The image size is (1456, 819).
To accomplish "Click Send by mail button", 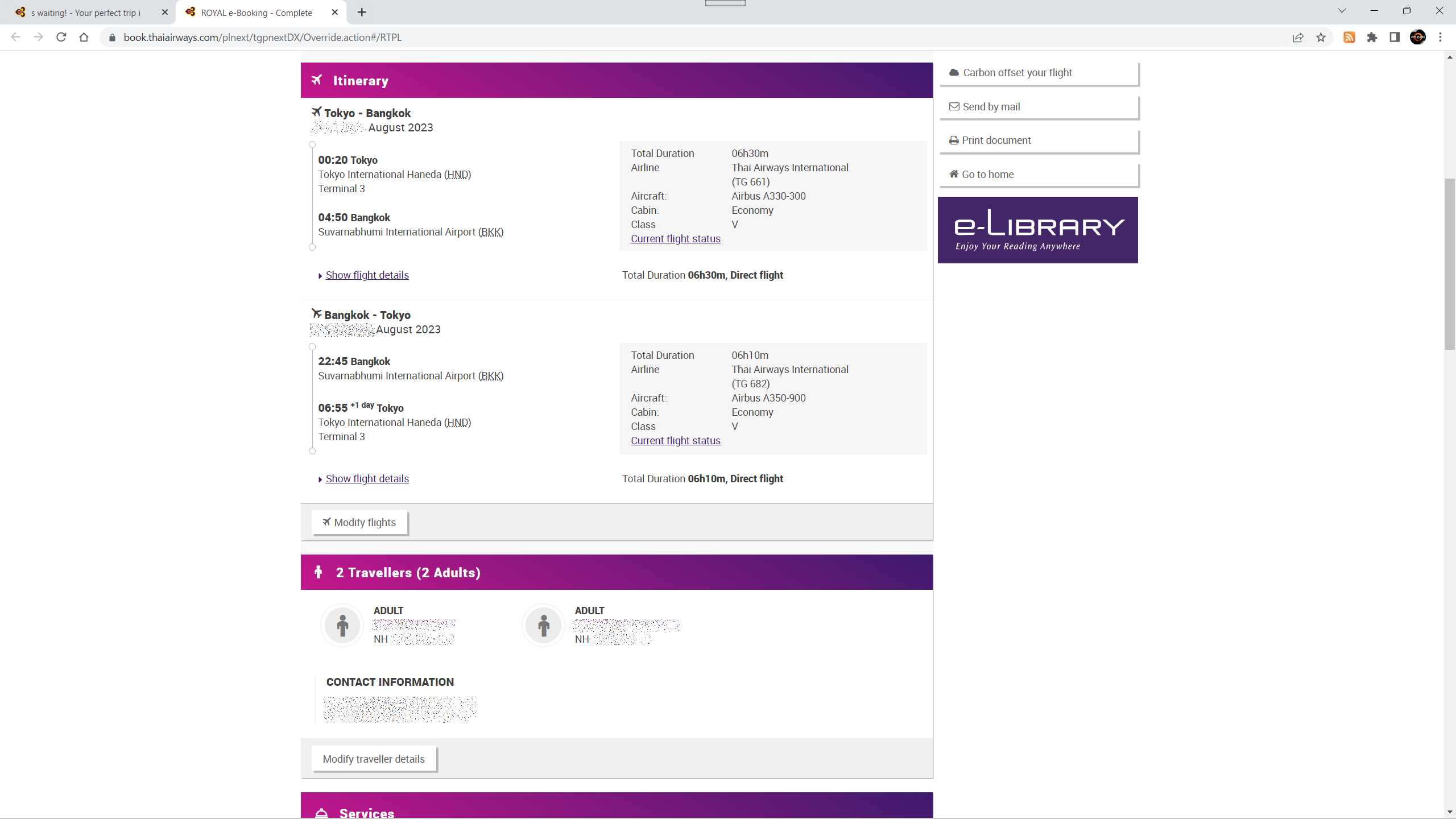I will [1039, 107].
